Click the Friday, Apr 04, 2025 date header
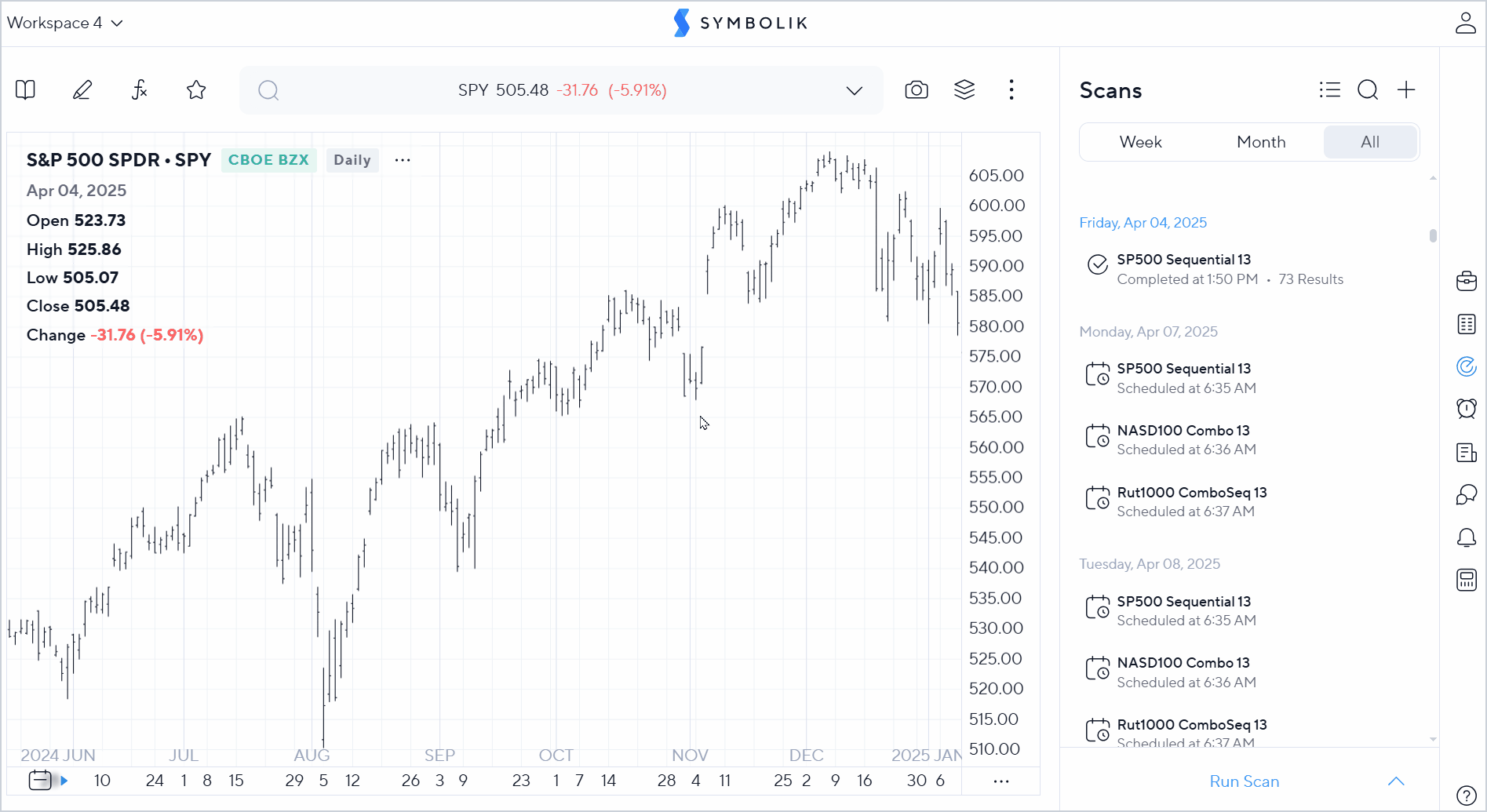 (x=1143, y=223)
